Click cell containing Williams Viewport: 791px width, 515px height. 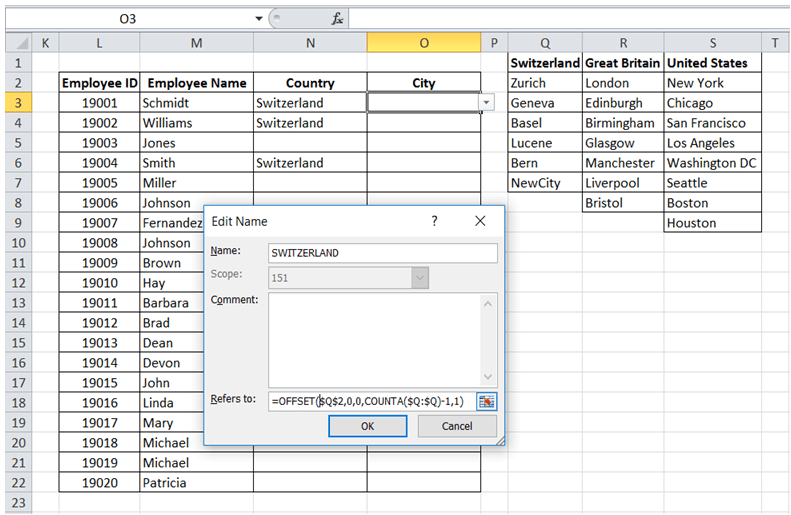[x=197, y=123]
